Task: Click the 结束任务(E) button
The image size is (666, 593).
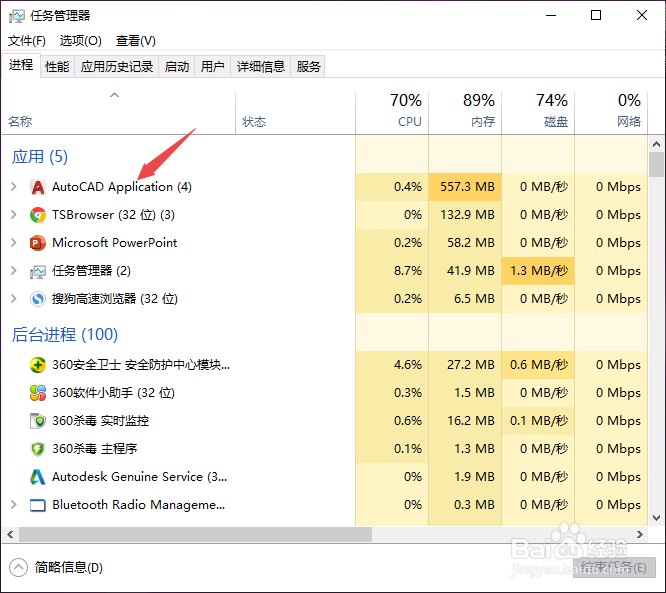Action: click(x=614, y=568)
